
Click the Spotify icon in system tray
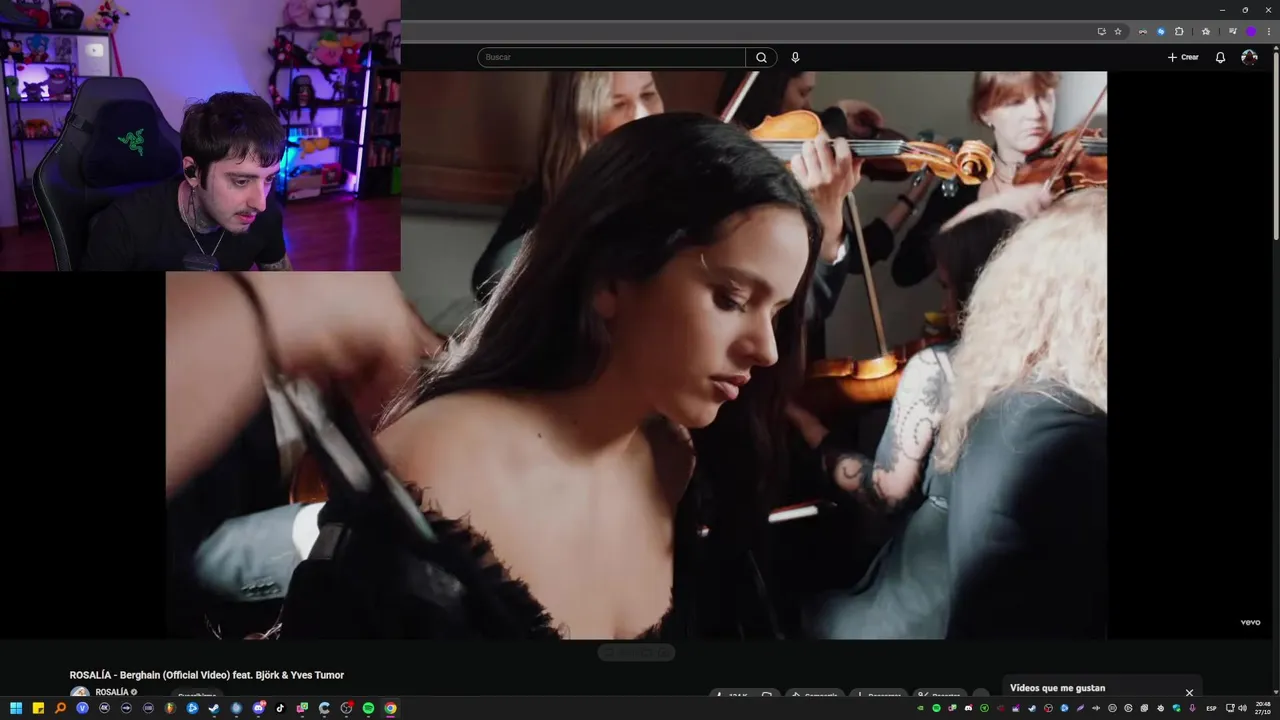click(936, 708)
